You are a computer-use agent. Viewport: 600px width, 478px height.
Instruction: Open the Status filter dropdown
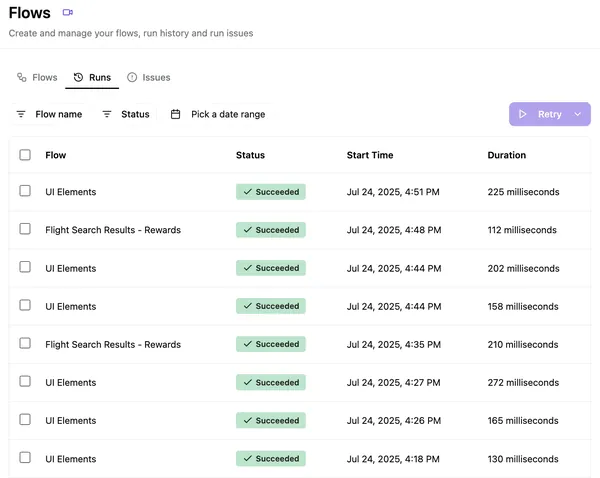point(126,114)
